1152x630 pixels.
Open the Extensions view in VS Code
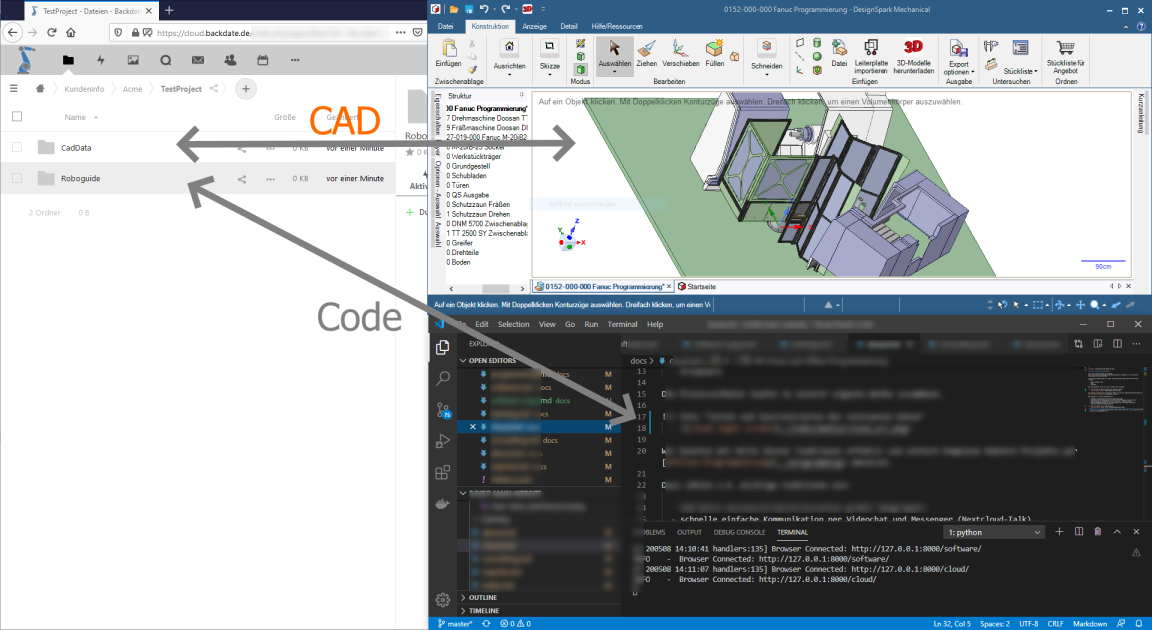click(x=442, y=472)
